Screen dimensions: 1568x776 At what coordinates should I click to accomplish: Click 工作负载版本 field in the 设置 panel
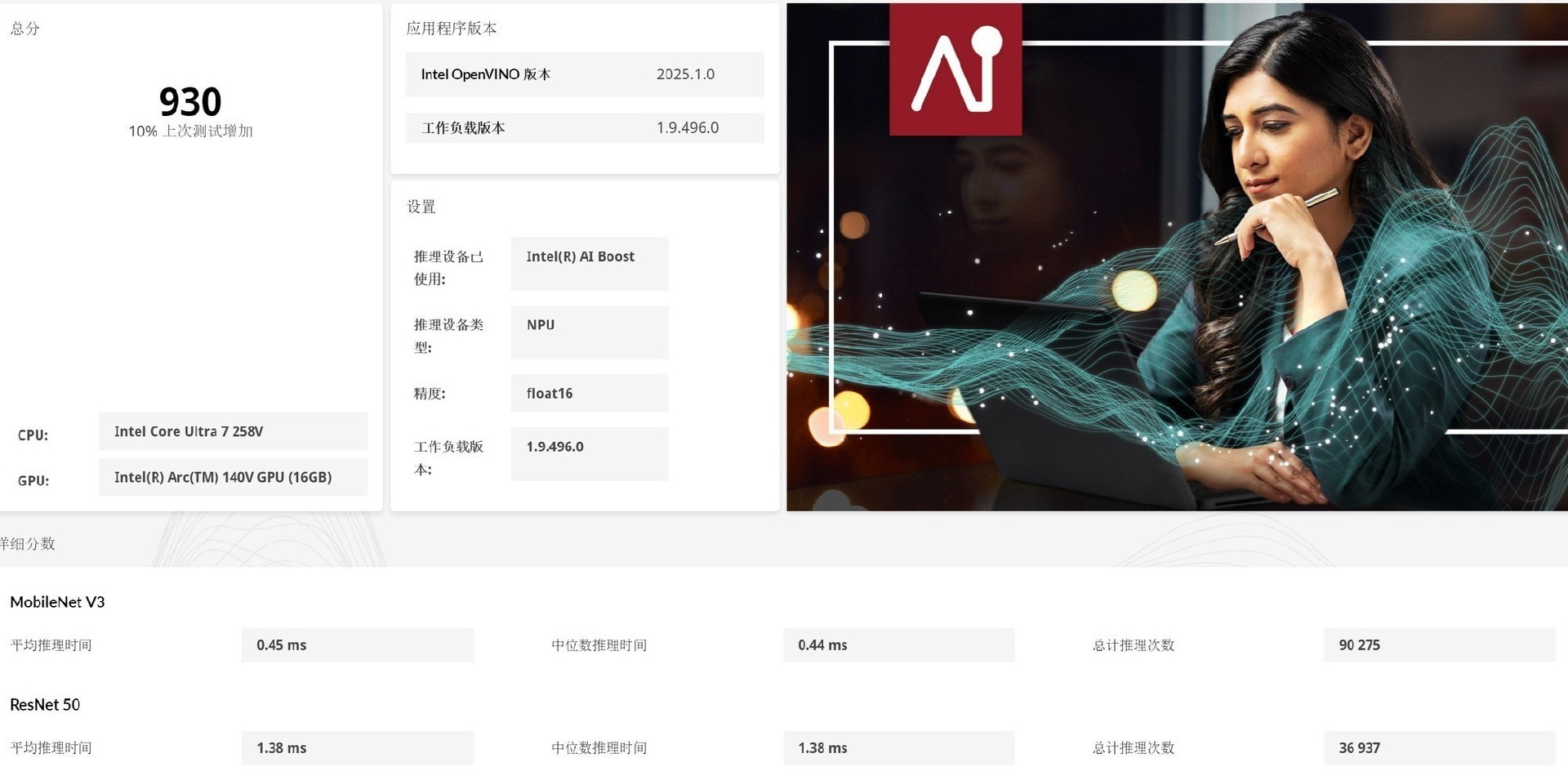click(x=589, y=454)
